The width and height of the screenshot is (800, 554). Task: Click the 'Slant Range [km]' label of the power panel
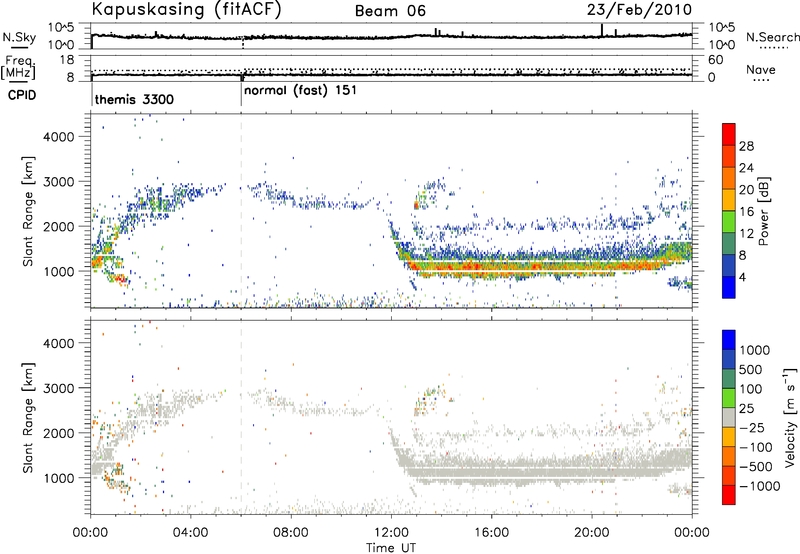29,211
